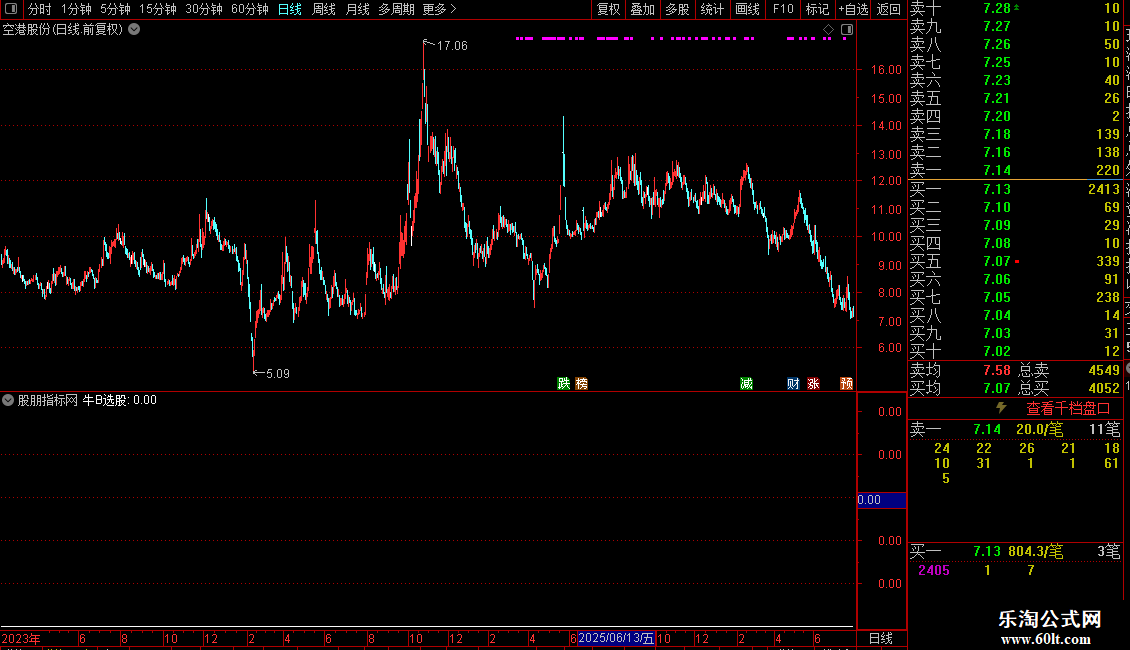Viewport: 1130px width, 650px height.
Task: Click the green 跌 event marker
Action: (x=564, y=383)
